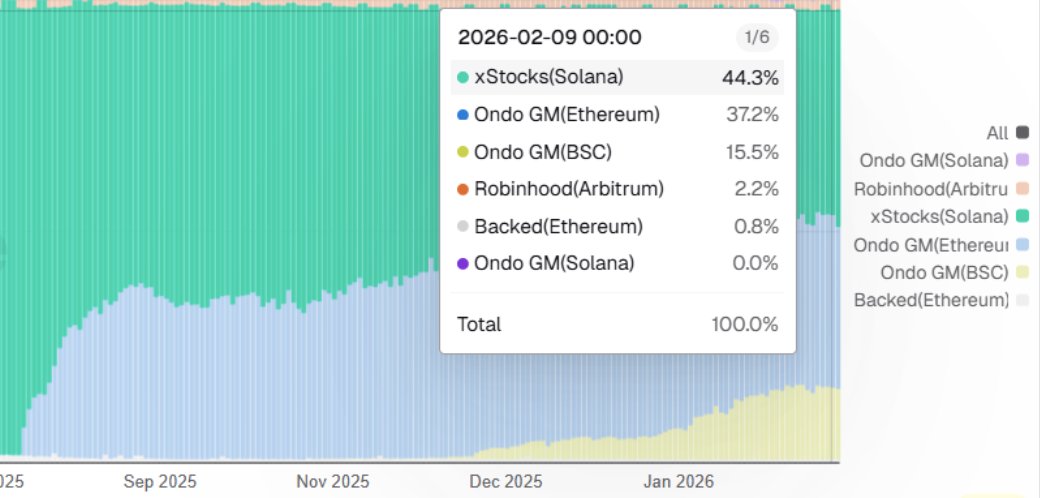
Task: Click the Sep 2025 axis label
Action: (161, 481)
